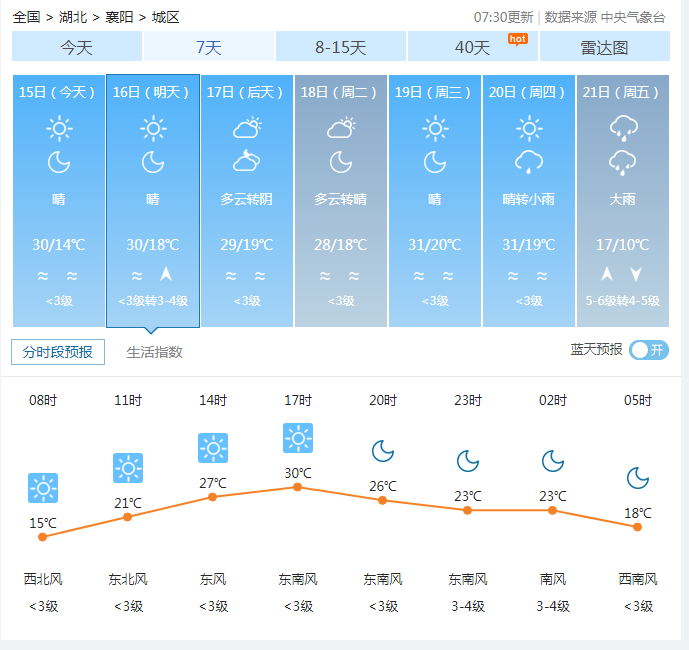Image resolution: width=689 pixels, height=650 pixels.
Task: Toggle the 蓝天预报 switch
Action: pyautogui.click(x=649, y=349)
